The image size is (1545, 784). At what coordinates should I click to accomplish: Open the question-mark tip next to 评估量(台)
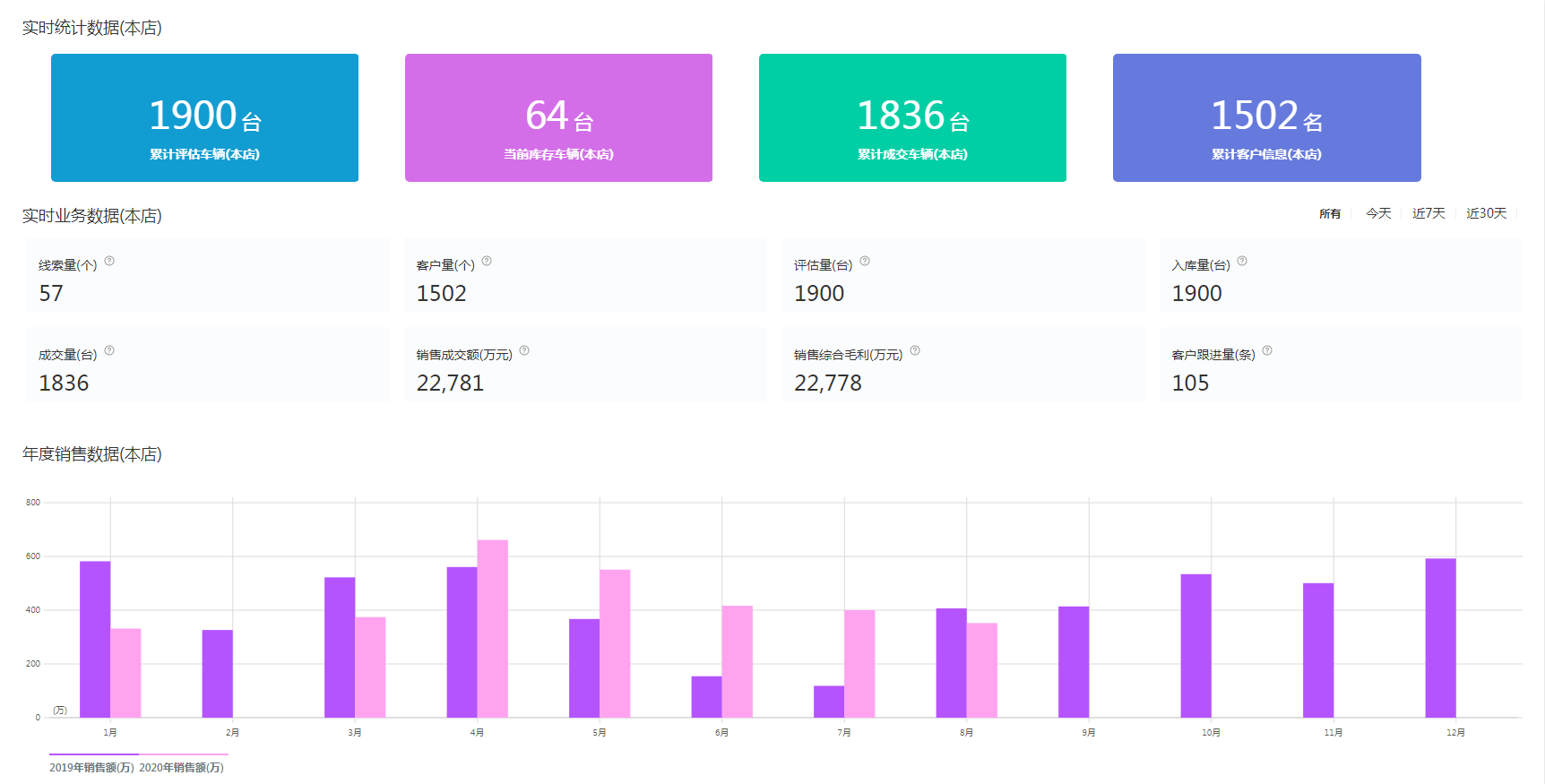click(865, 262)
